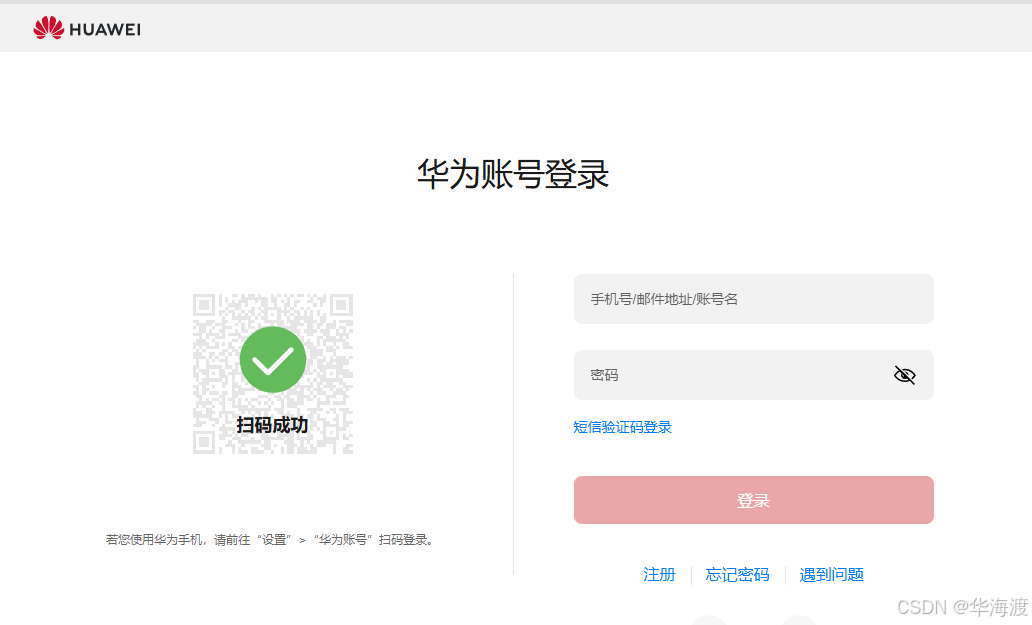Click the red 登录 login button
The image size is (1032, 625).
(x=754, y=500)
